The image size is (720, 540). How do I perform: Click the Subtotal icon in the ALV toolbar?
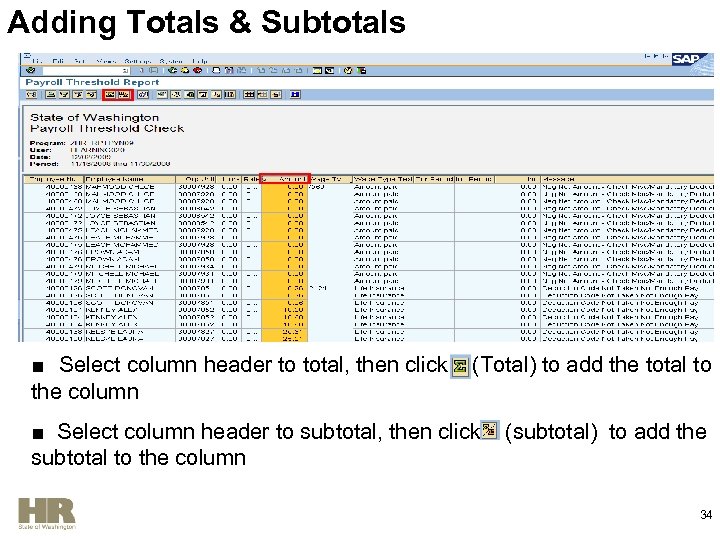[124, 95]
